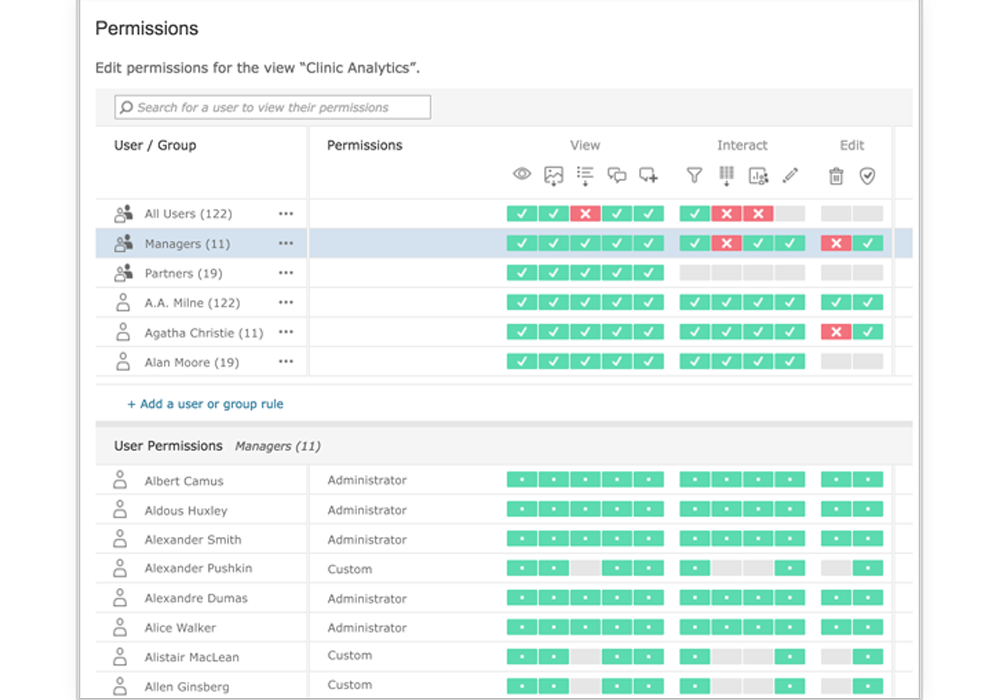Click the View Comments speech bubbles icon
The width and height of the screenshot is (999, 700).
coord(617,176)
